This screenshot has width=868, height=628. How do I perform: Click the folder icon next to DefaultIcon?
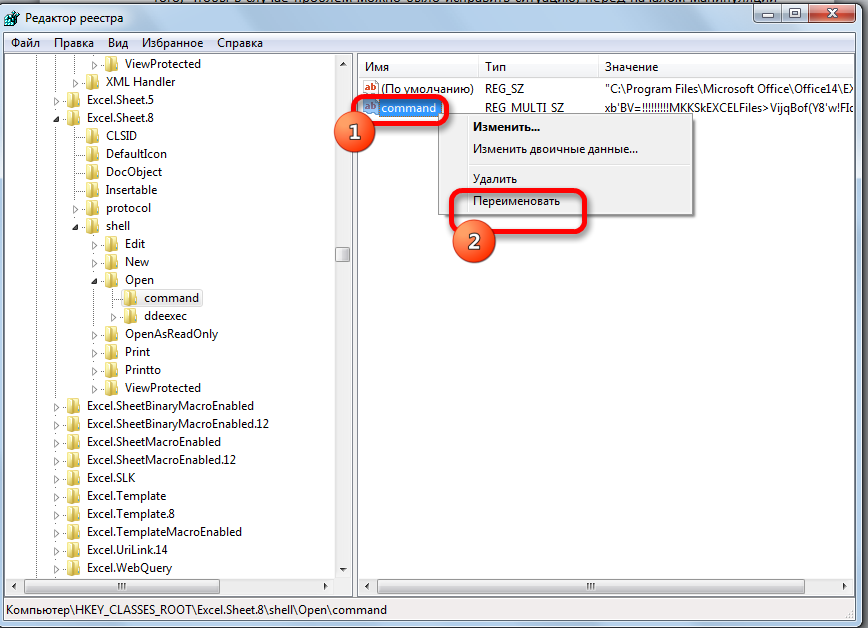coord(92,154)
